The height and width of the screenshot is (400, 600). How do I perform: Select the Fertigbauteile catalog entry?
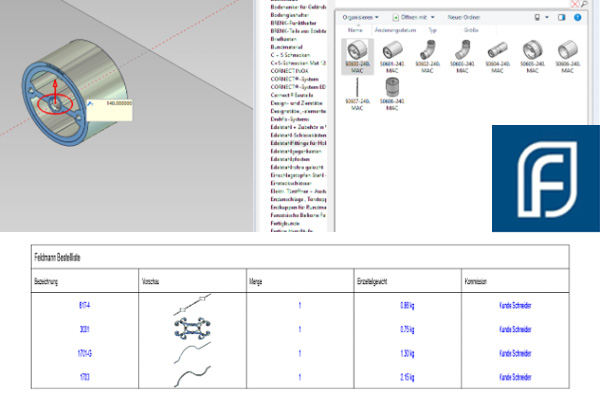pos(285,223)
